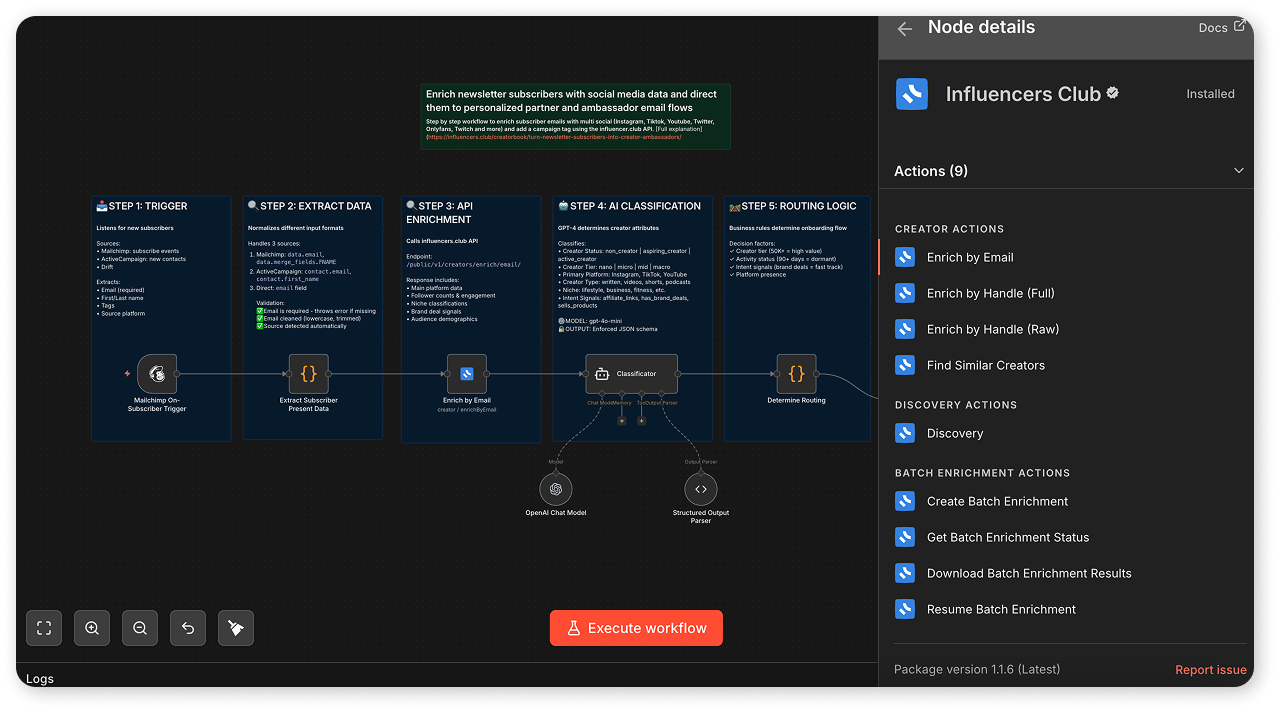The height and width of the screenshot is (711, 1278).
Task: Select the Extract Subscriber Present Data node
Action: (x=308, y=374)
